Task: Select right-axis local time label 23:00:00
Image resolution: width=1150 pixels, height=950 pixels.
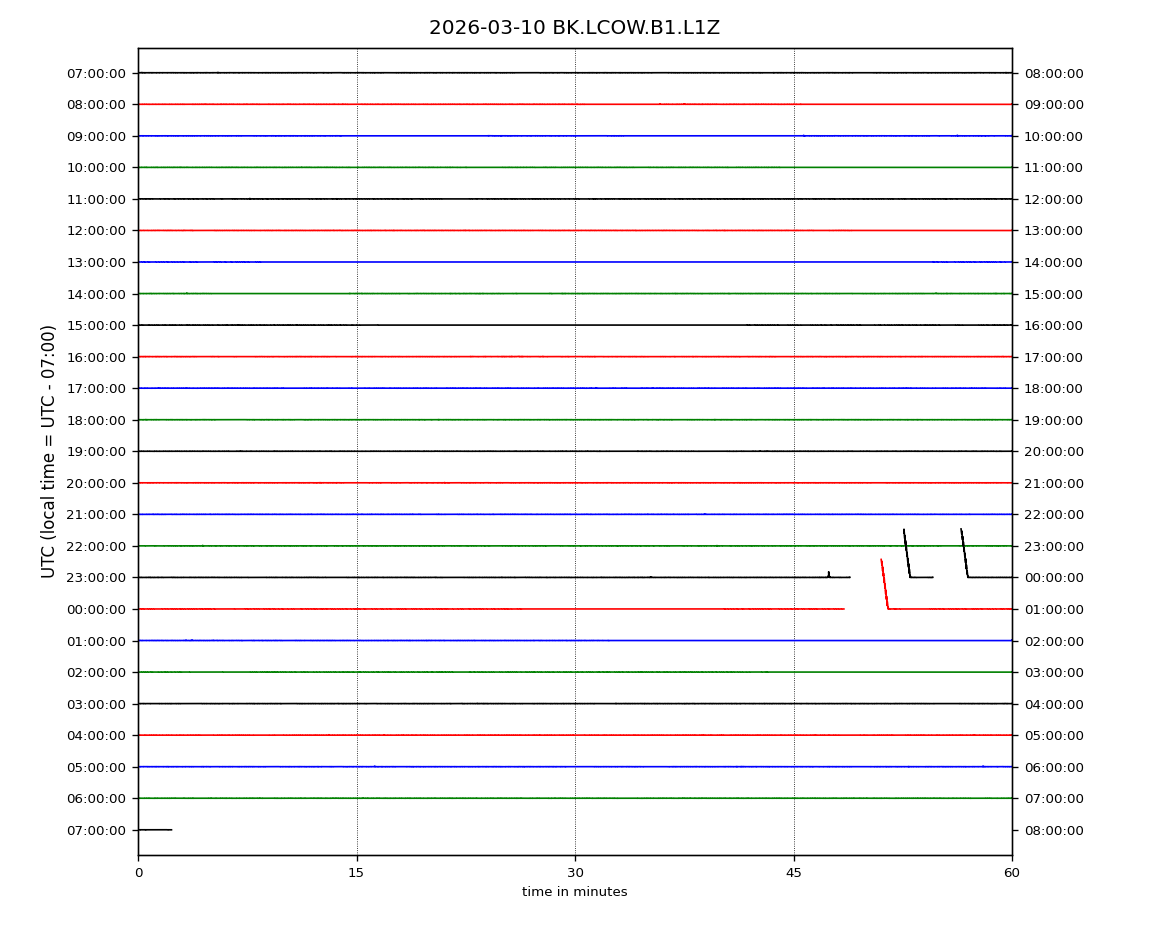Action: (1053, 546)
